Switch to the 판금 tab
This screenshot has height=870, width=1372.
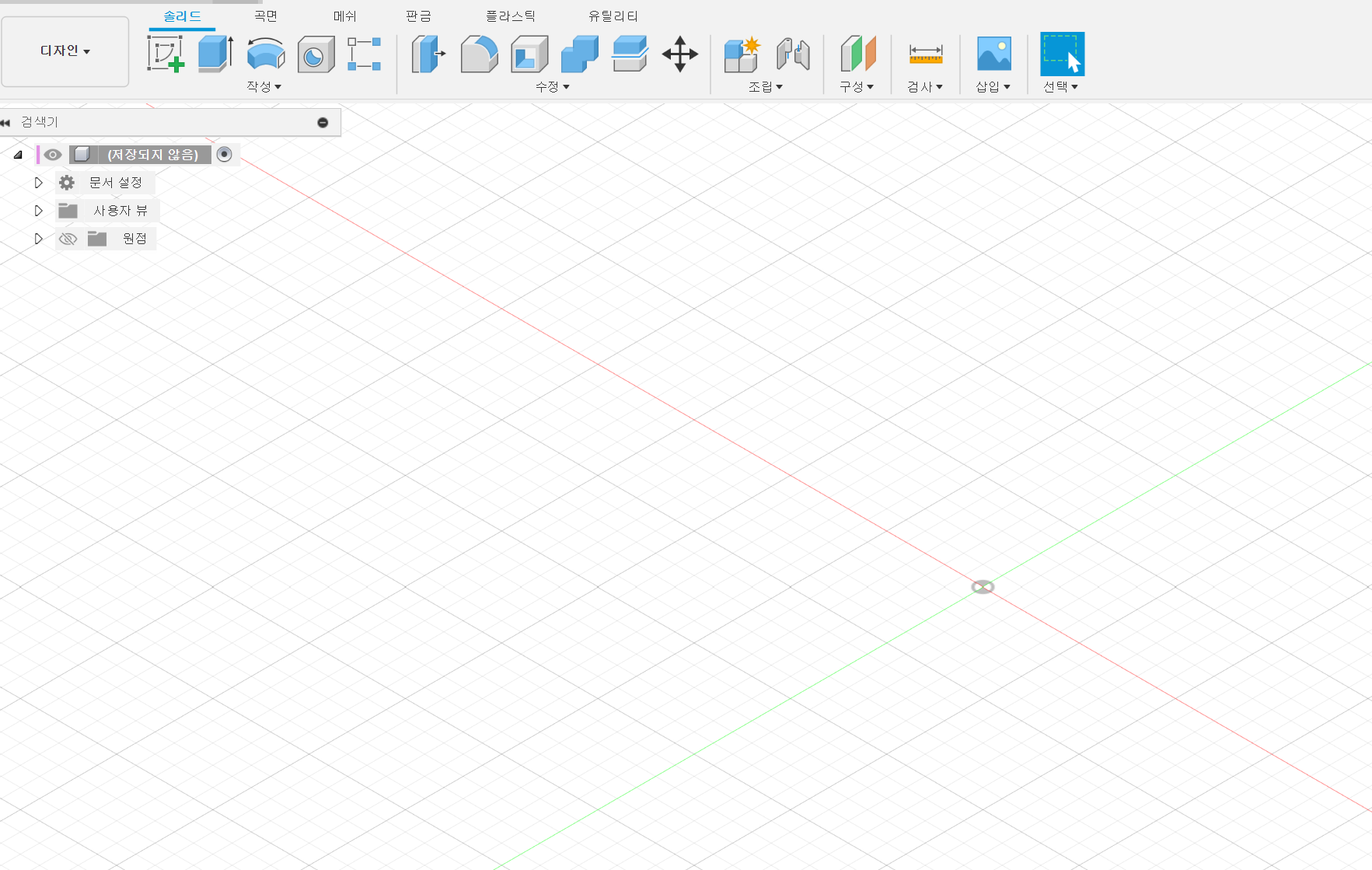(418, 16)
